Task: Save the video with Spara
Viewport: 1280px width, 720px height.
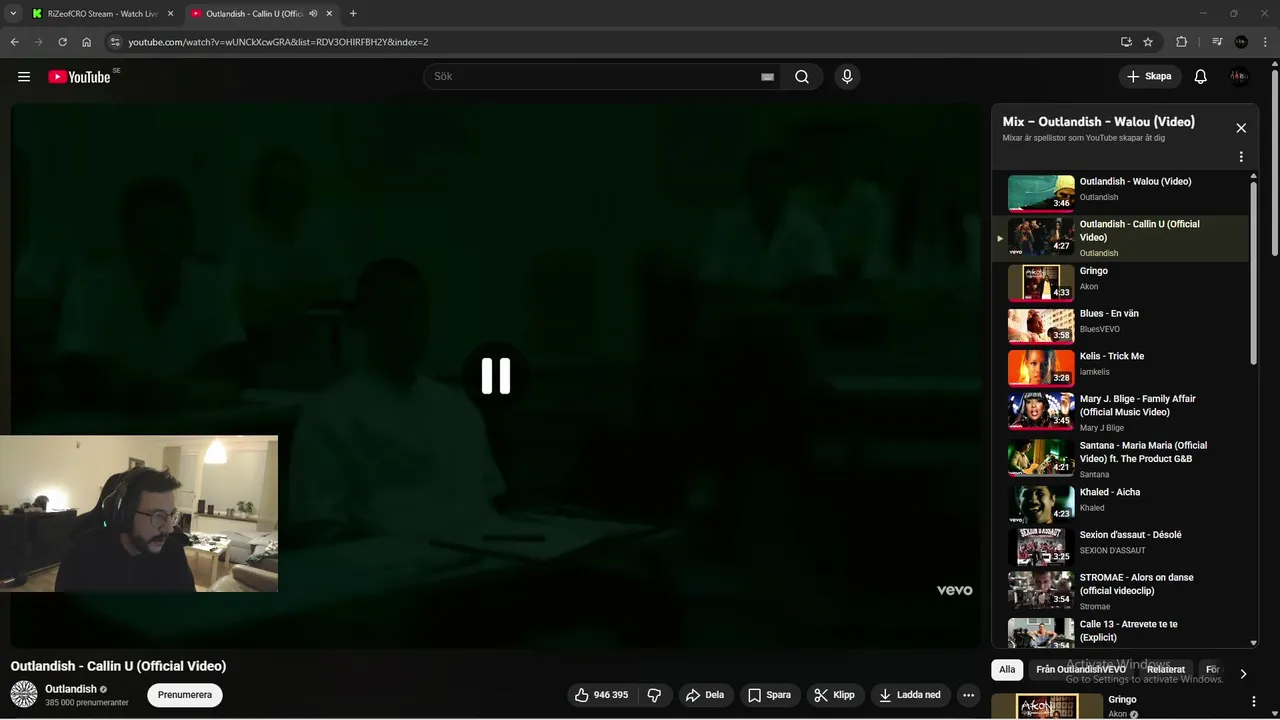Action: [770, 695]
